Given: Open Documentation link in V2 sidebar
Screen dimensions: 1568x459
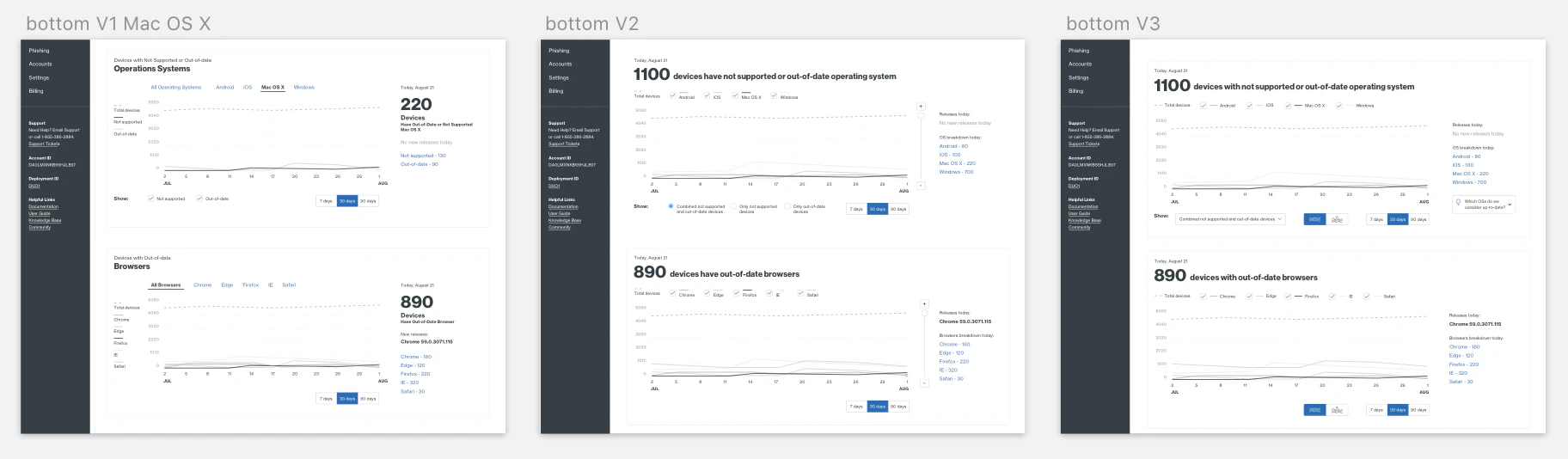Looking at the screenshot, I should [x=564, y=206].
